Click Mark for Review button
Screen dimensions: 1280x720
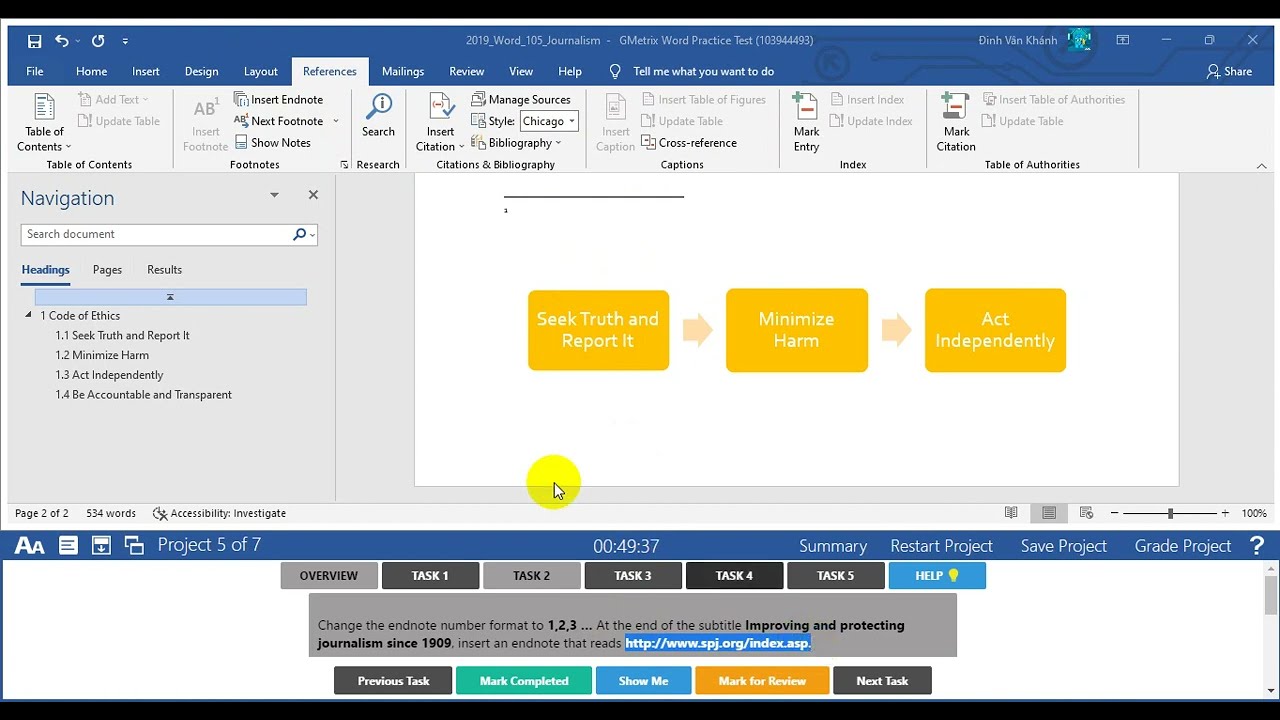pyautogui.click(x=762, y=681)
